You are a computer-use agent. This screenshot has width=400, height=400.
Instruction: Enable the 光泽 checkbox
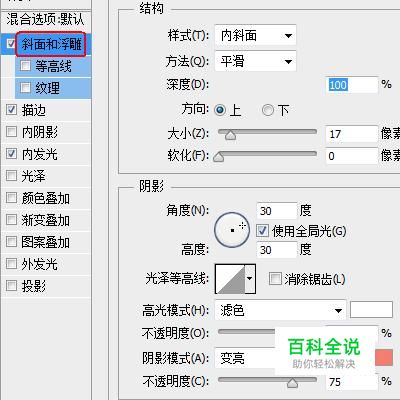(x=11, y=176)
